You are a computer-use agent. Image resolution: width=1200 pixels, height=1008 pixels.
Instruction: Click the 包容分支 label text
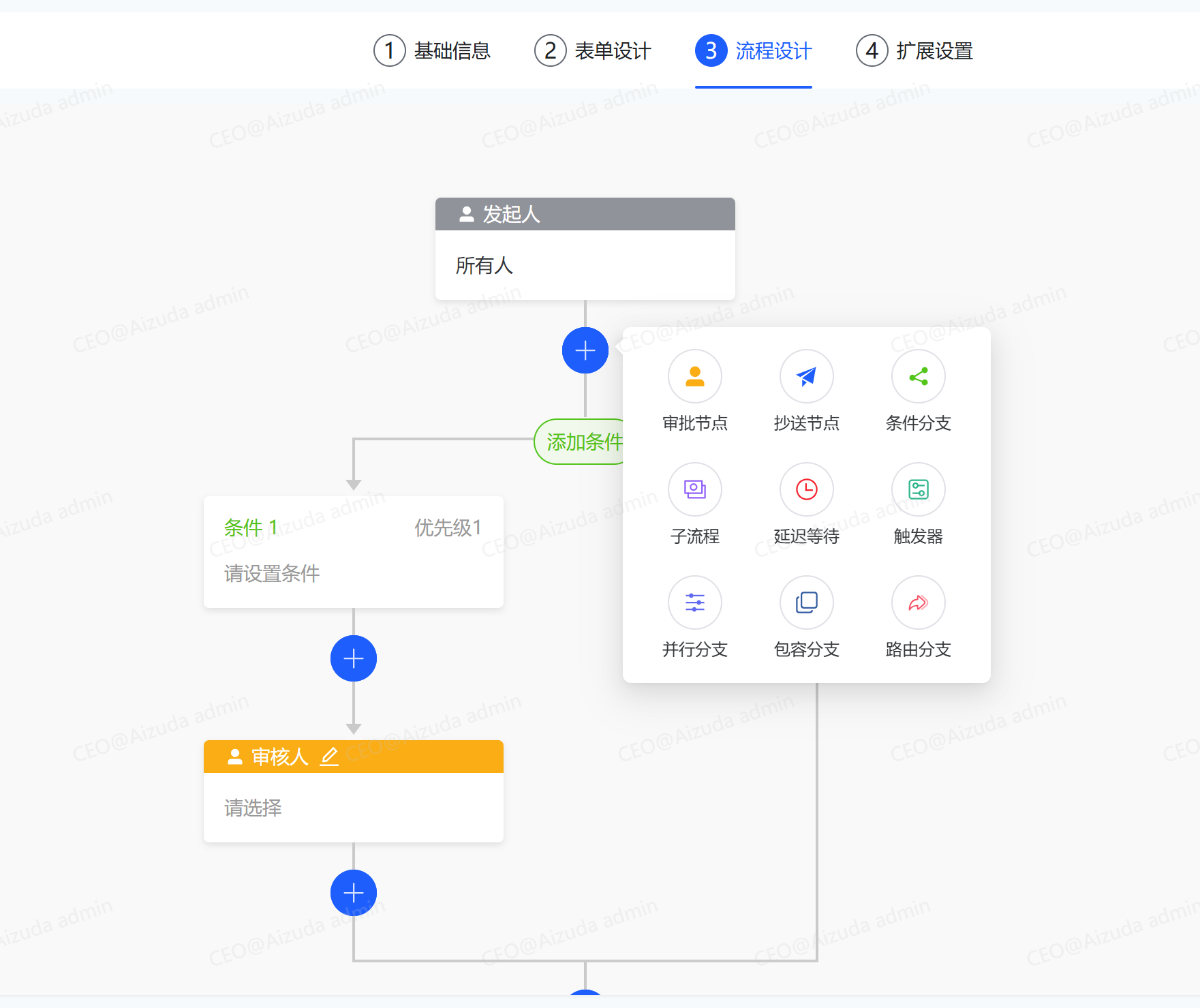(806, 650)
